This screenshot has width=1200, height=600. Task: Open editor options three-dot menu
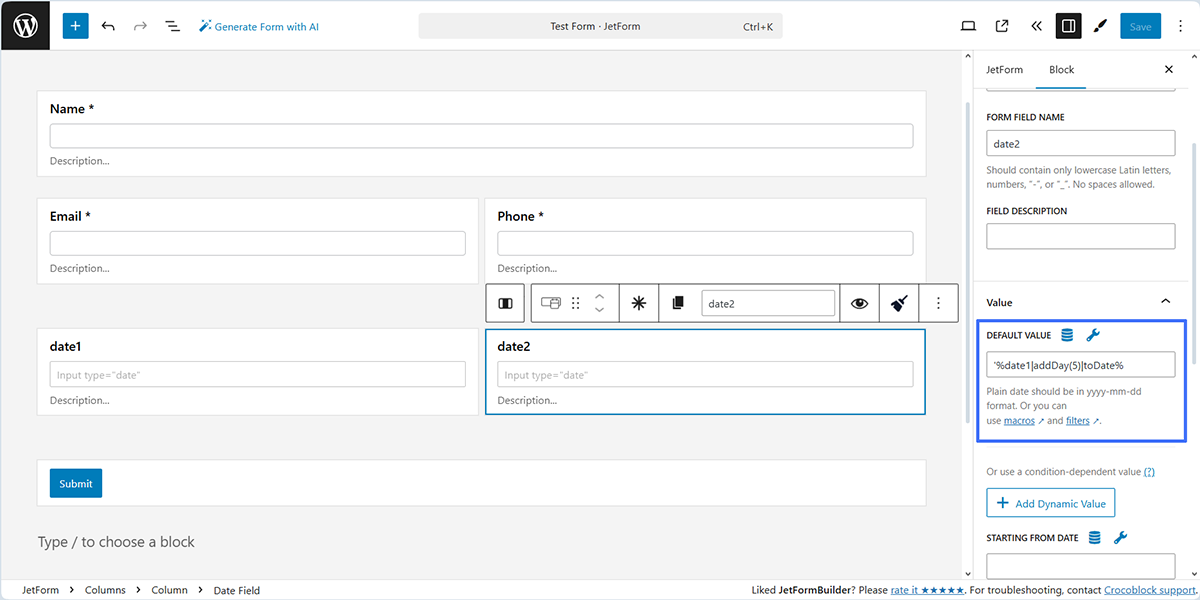1180,26
